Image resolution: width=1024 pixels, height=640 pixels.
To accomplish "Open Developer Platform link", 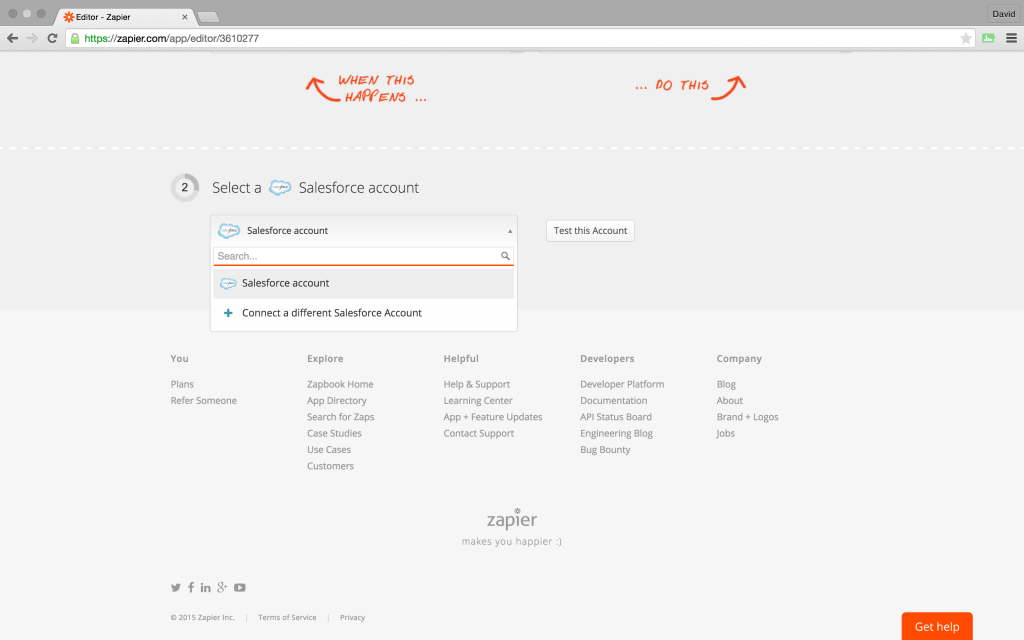I will click(622, 384).
